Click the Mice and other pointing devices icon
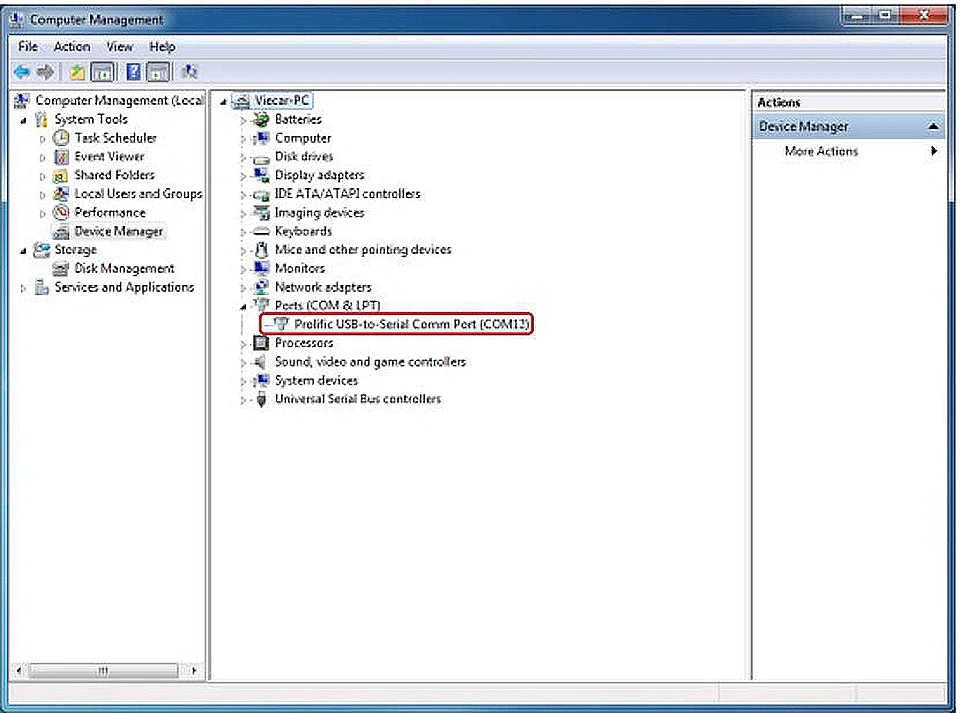The height and width of the screenshot is (713, 960). pyautogui.click(x=261, y=250)
